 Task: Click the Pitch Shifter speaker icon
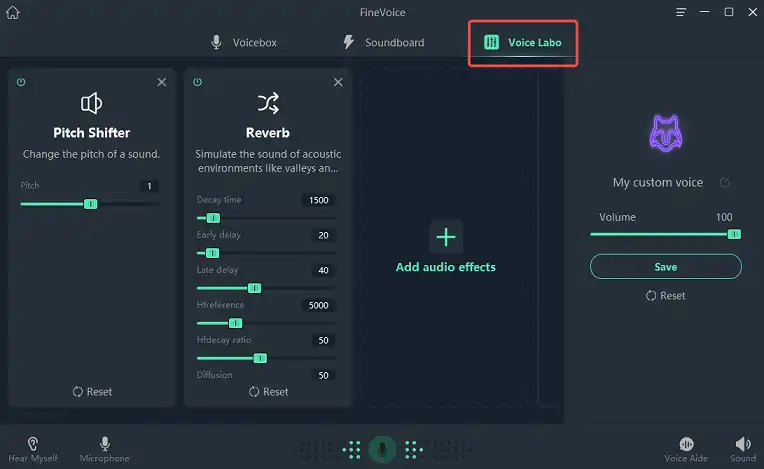(x=91, y=103)
